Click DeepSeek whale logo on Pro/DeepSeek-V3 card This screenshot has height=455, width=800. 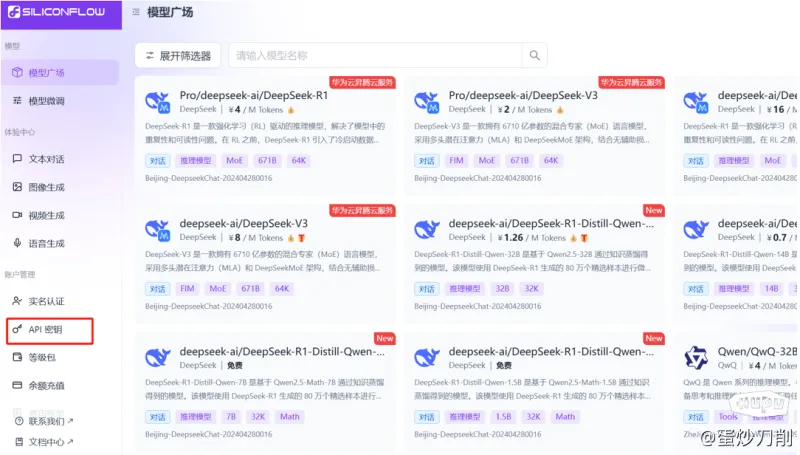tap(427, 102)
